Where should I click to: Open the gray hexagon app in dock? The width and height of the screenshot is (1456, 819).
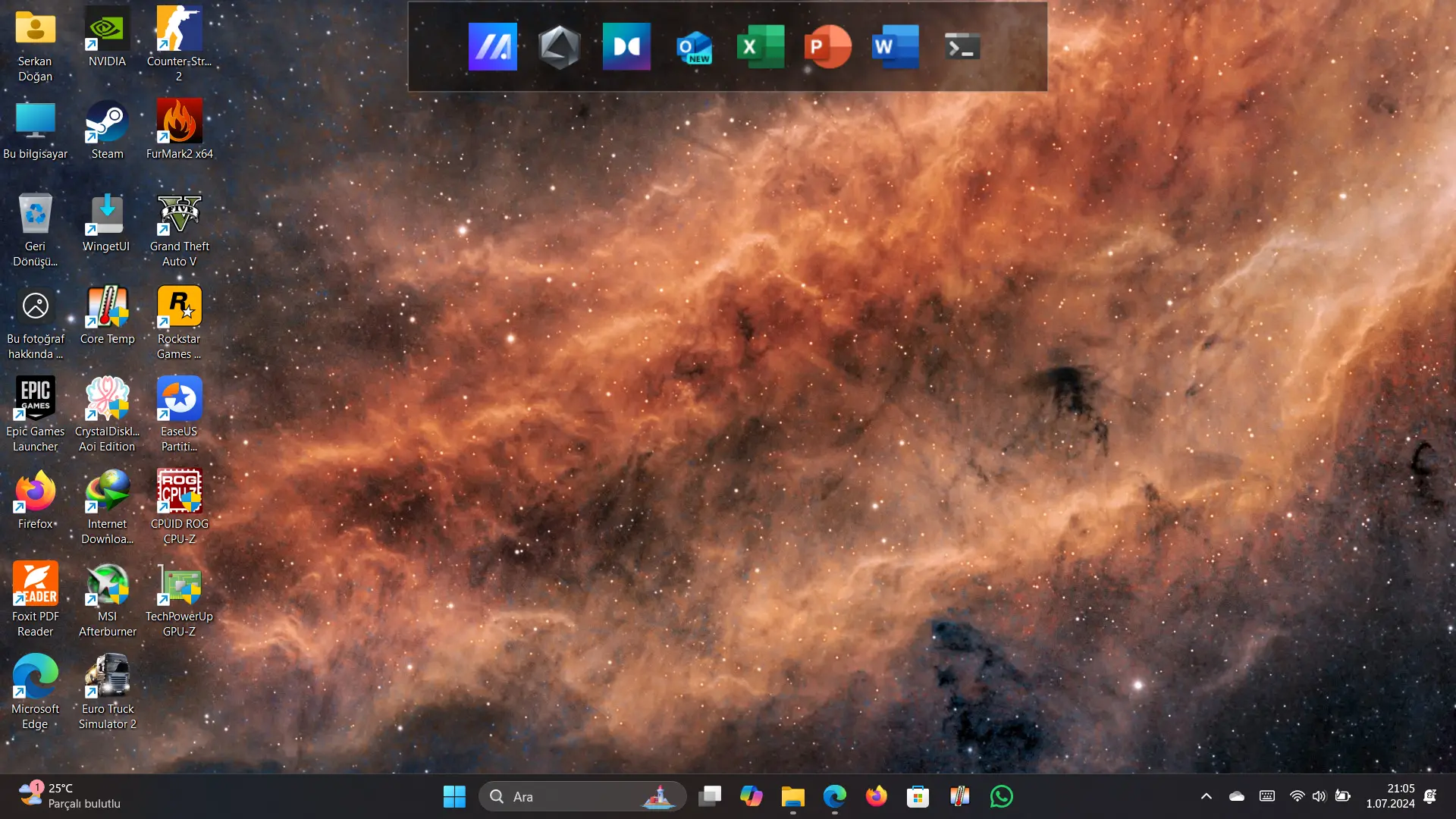[x=560, y=47]
